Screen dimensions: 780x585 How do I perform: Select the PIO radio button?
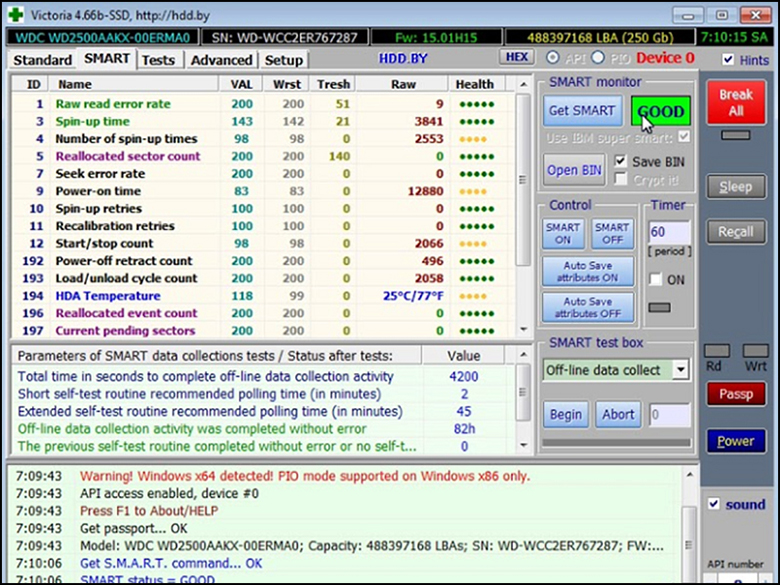click(600, 58)
